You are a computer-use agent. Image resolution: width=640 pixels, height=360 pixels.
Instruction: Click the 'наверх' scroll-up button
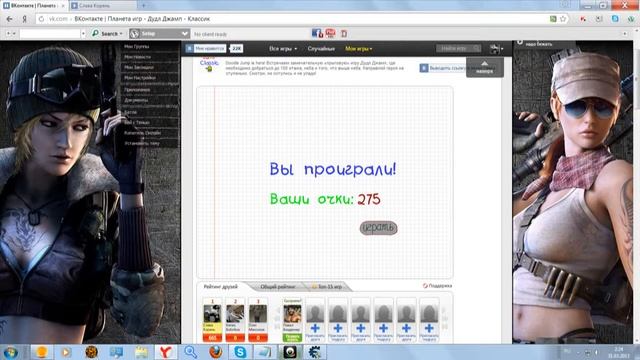(484, 67)
